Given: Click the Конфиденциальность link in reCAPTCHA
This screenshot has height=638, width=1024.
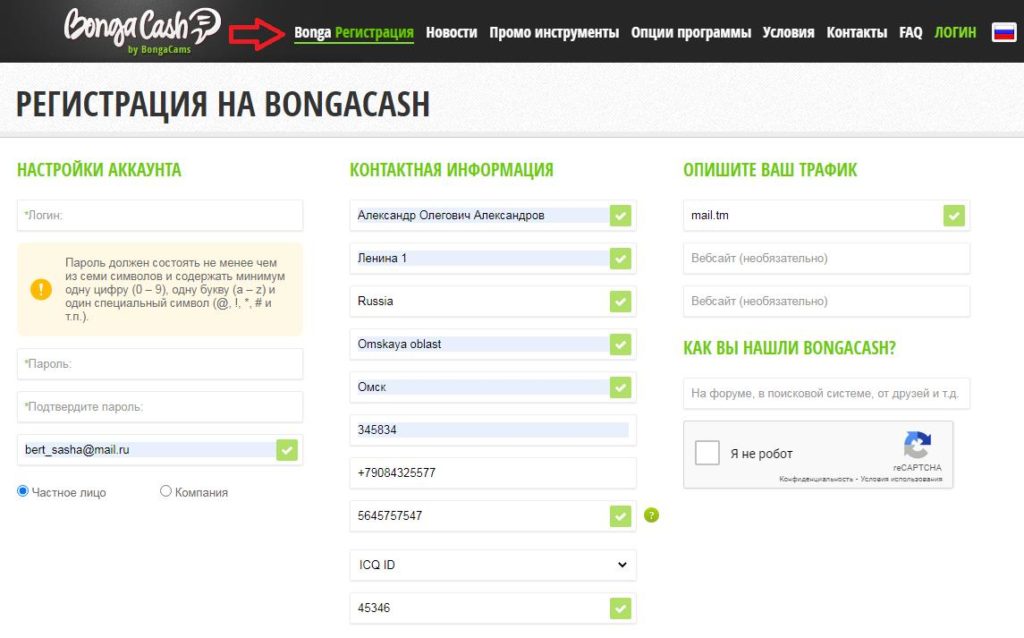Looking at the screenshot, I should pos(816,479).
